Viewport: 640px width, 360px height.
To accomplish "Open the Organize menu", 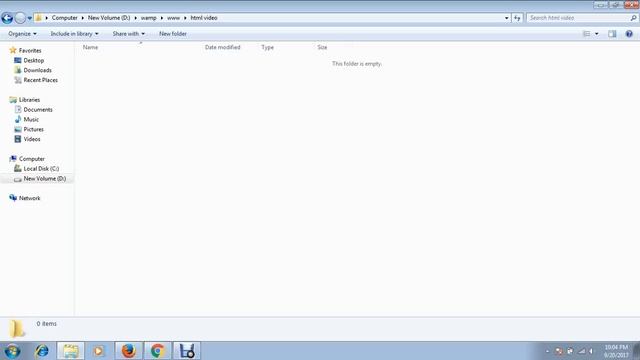I will (x=22, y=34).
